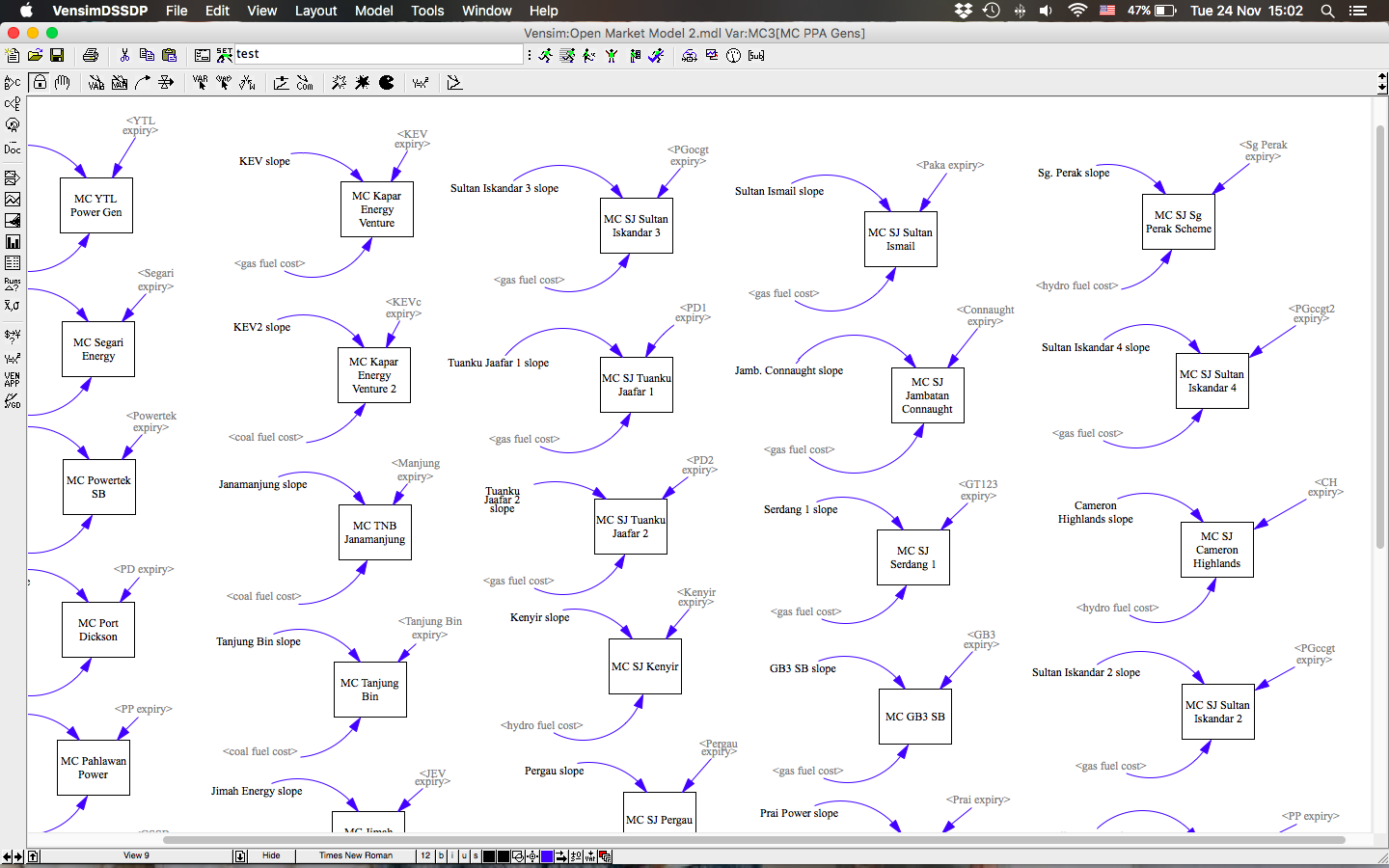This screenshot has height=868, width=1389.
Task: Go to the next view with the down arrow button
Action: pyautogui.click(x=240, y=856)
